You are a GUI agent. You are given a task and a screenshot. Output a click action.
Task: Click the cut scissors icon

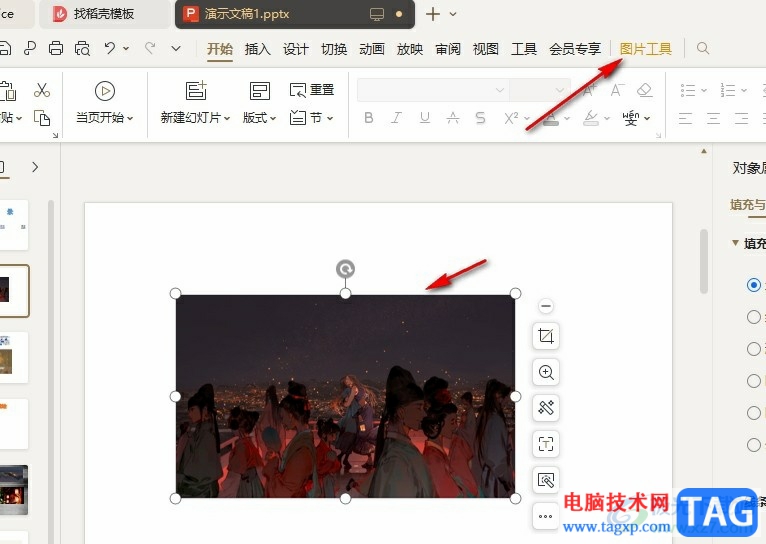[x=42, y=90]
